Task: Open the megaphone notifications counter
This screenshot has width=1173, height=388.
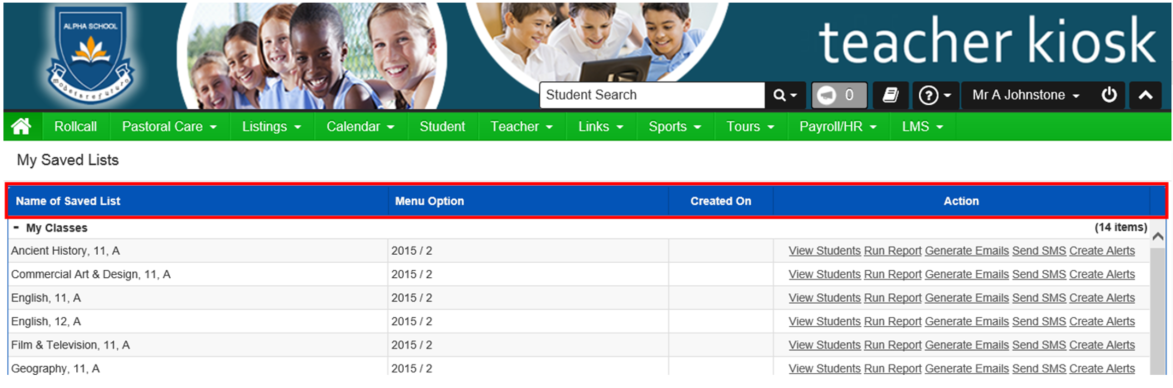Action: tap(839, 96)
